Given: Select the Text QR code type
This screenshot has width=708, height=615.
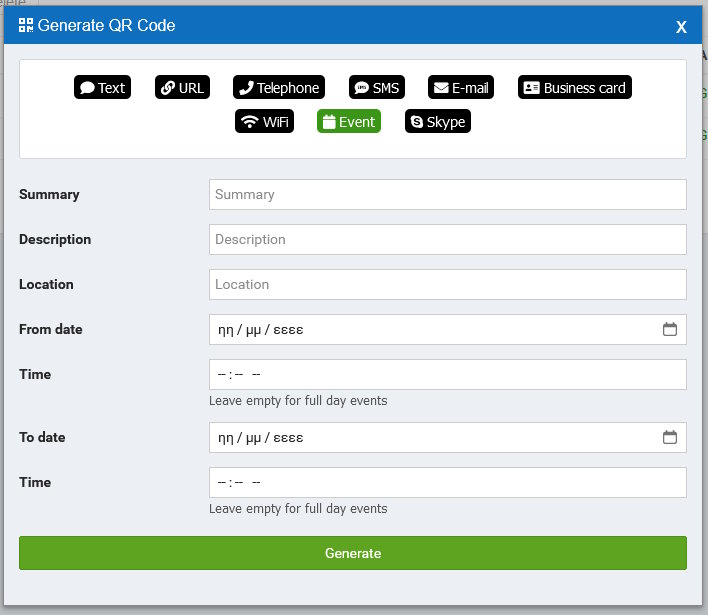Looking at the screenshot, I should tap(102, 88).
